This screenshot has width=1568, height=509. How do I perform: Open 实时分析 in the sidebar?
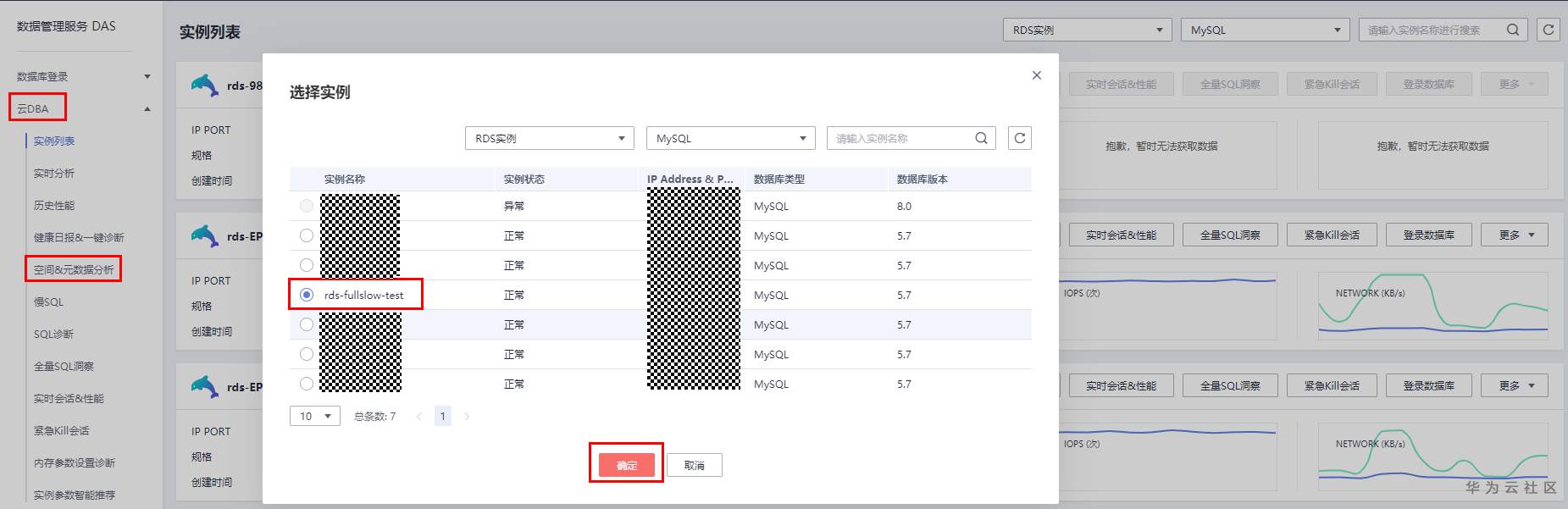(54, 173)
